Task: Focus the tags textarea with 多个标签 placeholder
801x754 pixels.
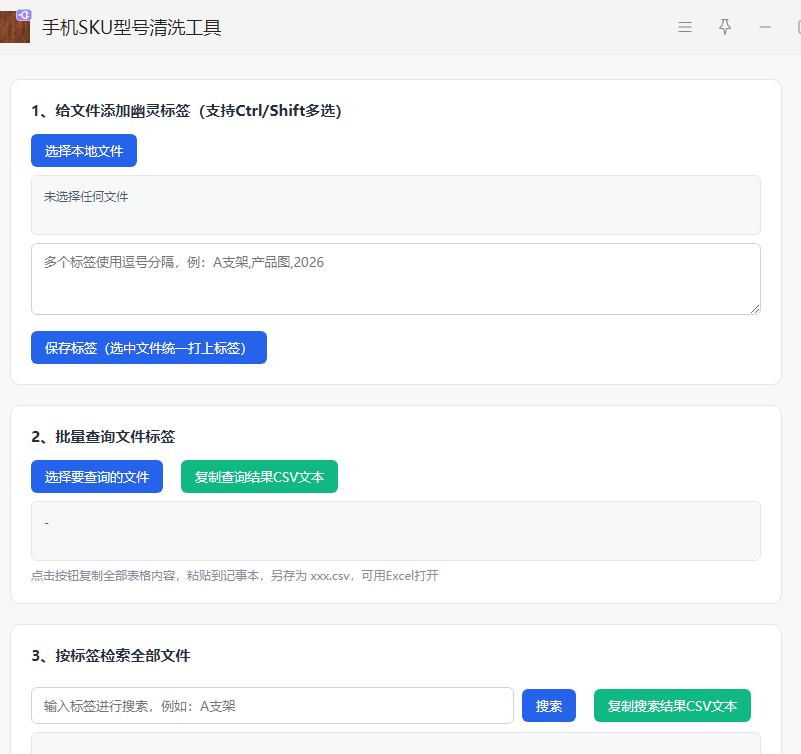Action: tap(395, 279)
